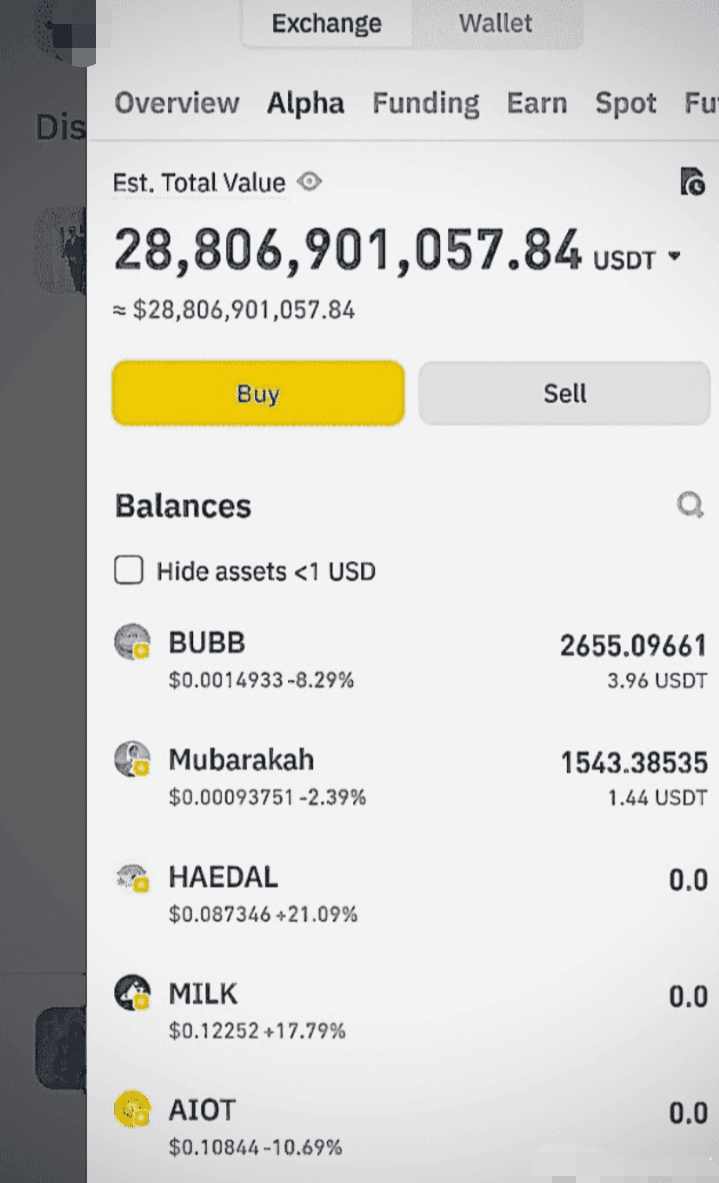Switch to the Exchange toggle
The image size is (719, 1183).
pyautogui.click(x=327, y=23)
